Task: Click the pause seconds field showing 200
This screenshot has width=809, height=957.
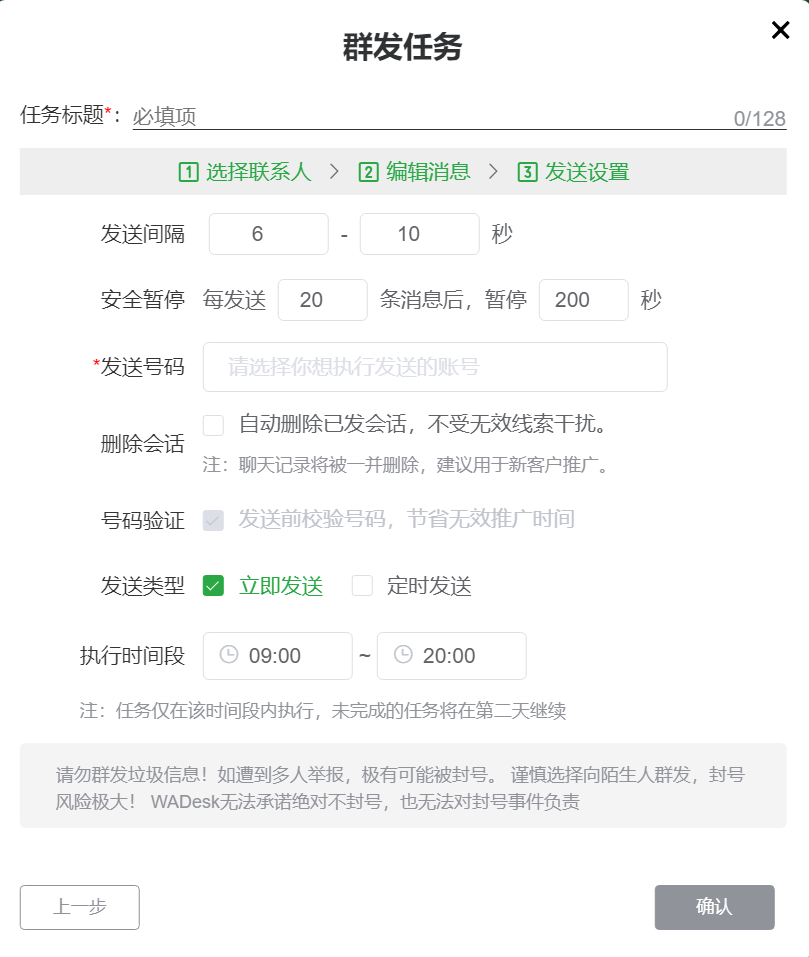Action: (583, 300)
